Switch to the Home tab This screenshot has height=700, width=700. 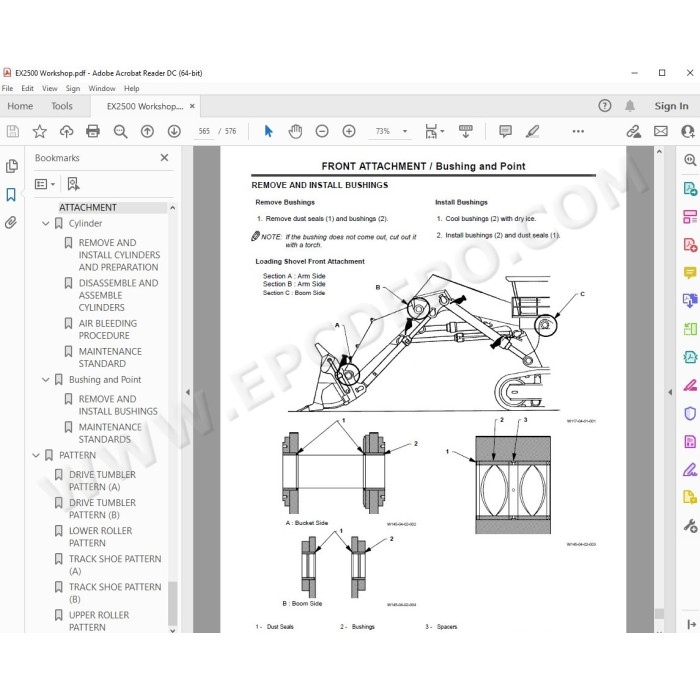(20, 106)
